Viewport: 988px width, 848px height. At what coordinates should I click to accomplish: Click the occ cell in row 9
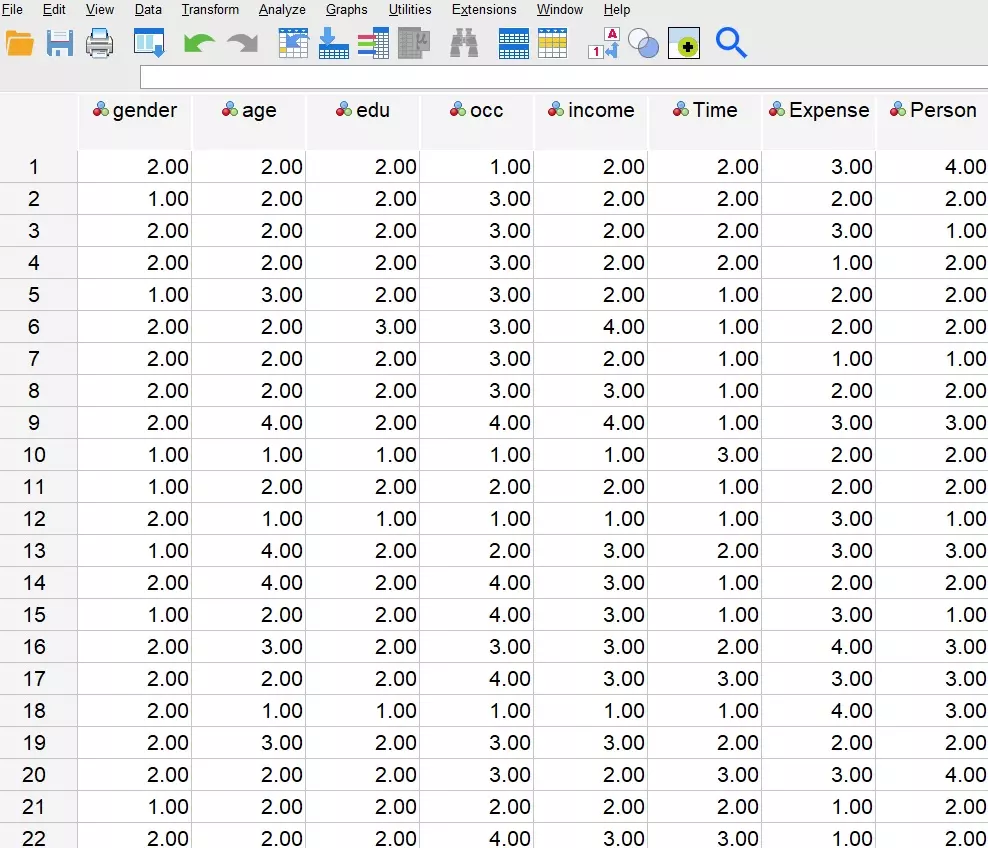point(477,422)
